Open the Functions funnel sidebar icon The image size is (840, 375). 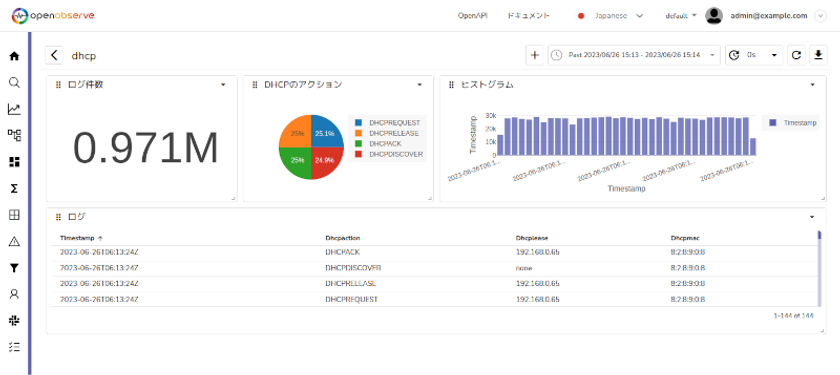pos(14,268)
